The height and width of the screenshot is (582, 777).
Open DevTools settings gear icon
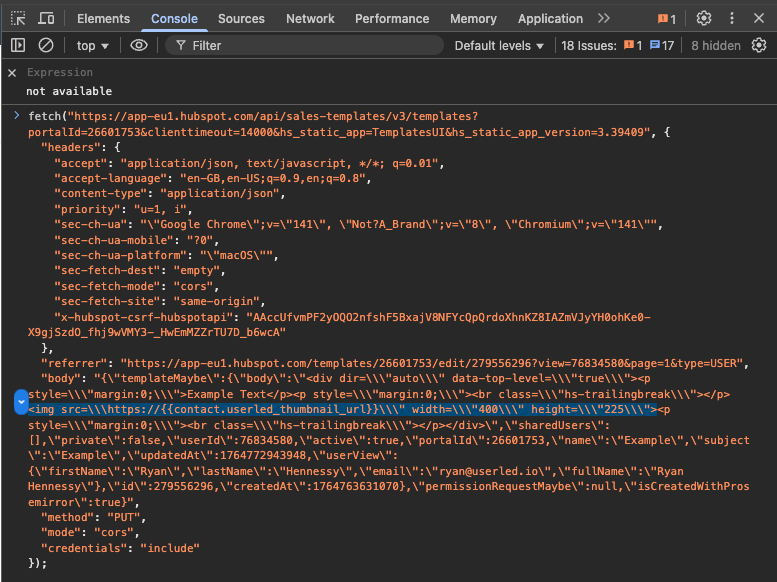(704, 18)
